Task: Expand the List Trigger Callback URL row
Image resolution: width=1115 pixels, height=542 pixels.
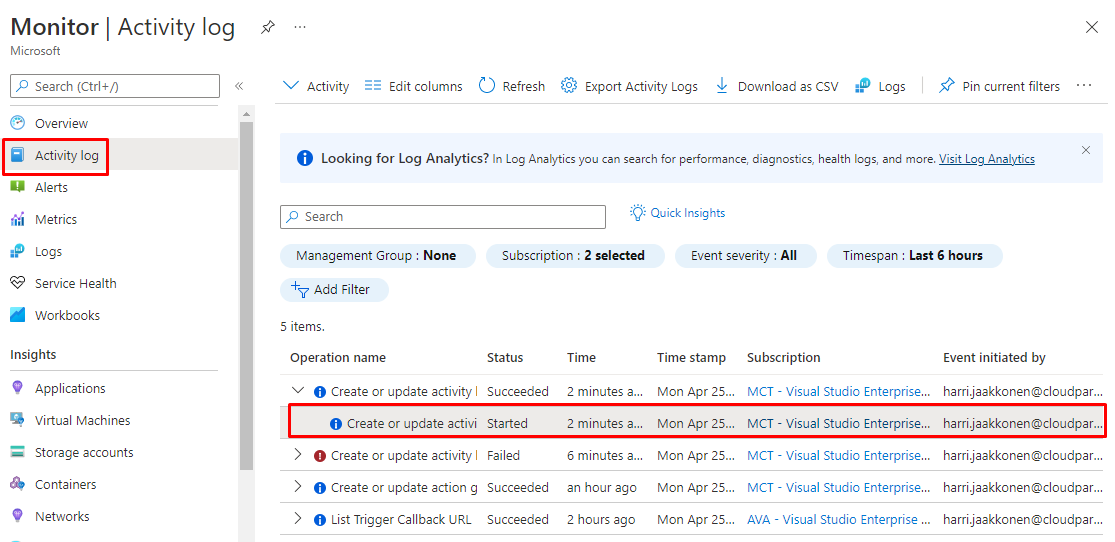Action: pyautogui.click(x=297, y=519)
